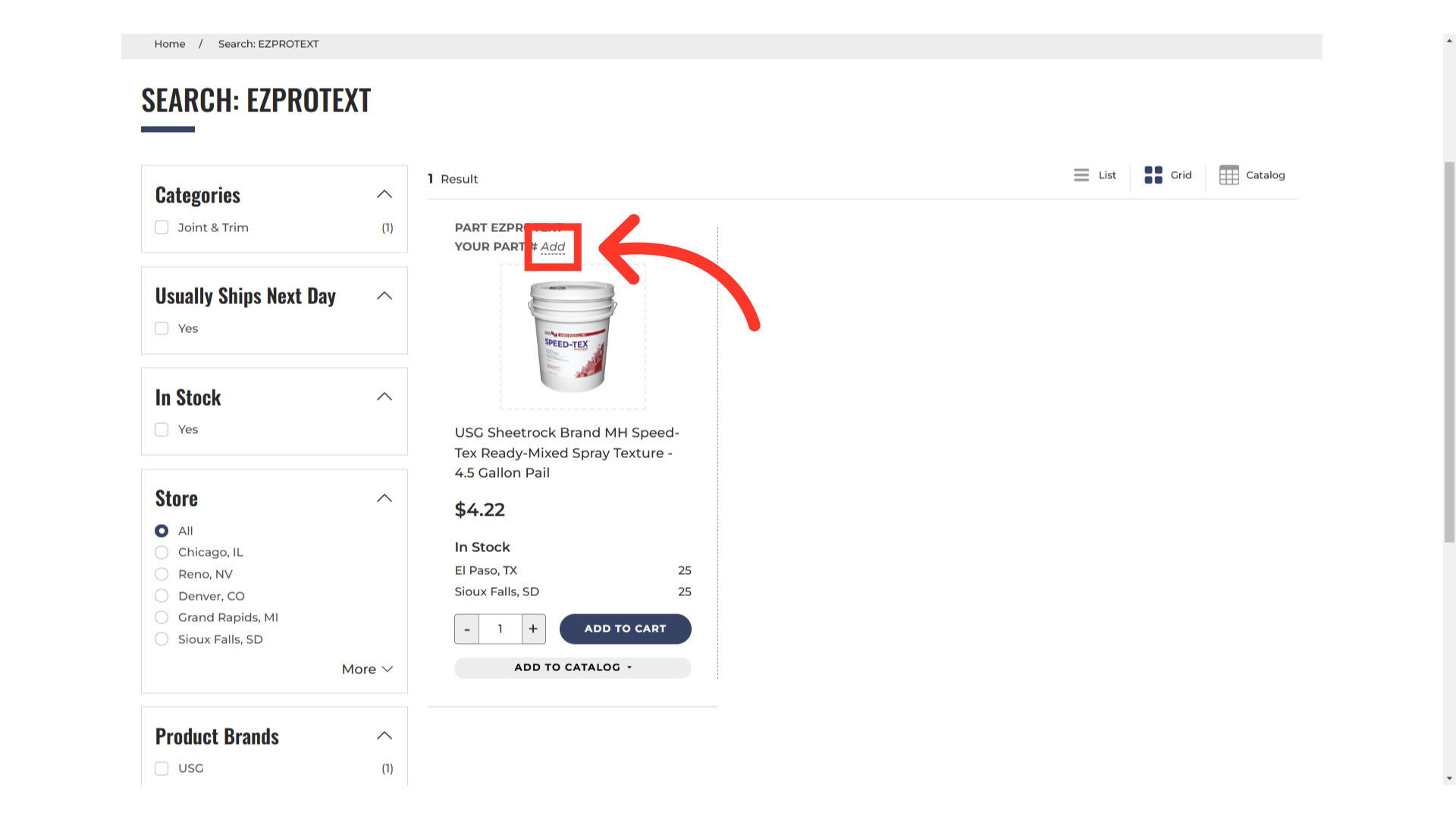Check the Joint & Trim checkbox

162,227
